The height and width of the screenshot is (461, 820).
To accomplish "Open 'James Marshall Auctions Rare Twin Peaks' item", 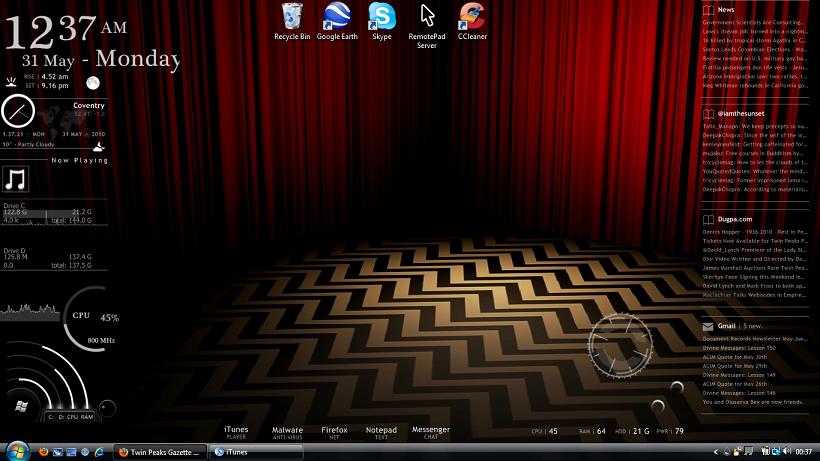I will [x=755, y=268].
